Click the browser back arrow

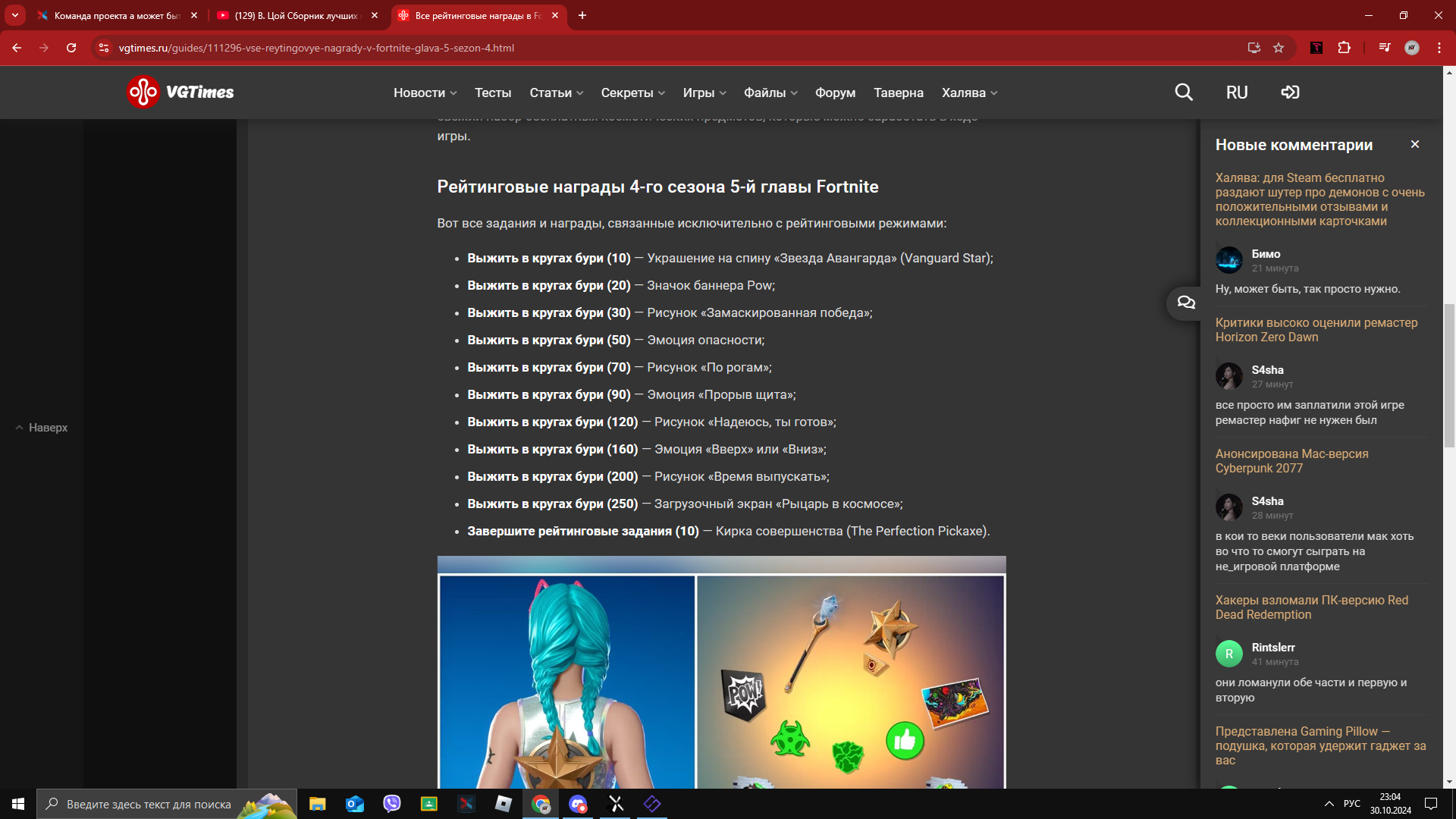tap(17, 48)
